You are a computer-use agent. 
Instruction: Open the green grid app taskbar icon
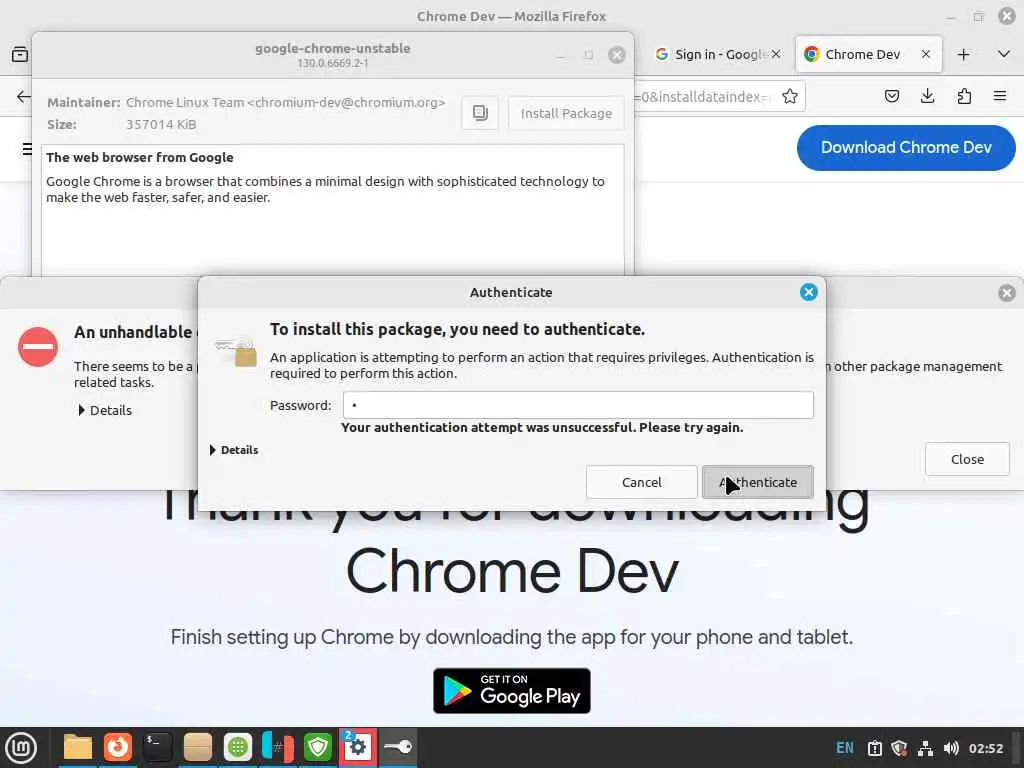238,747
